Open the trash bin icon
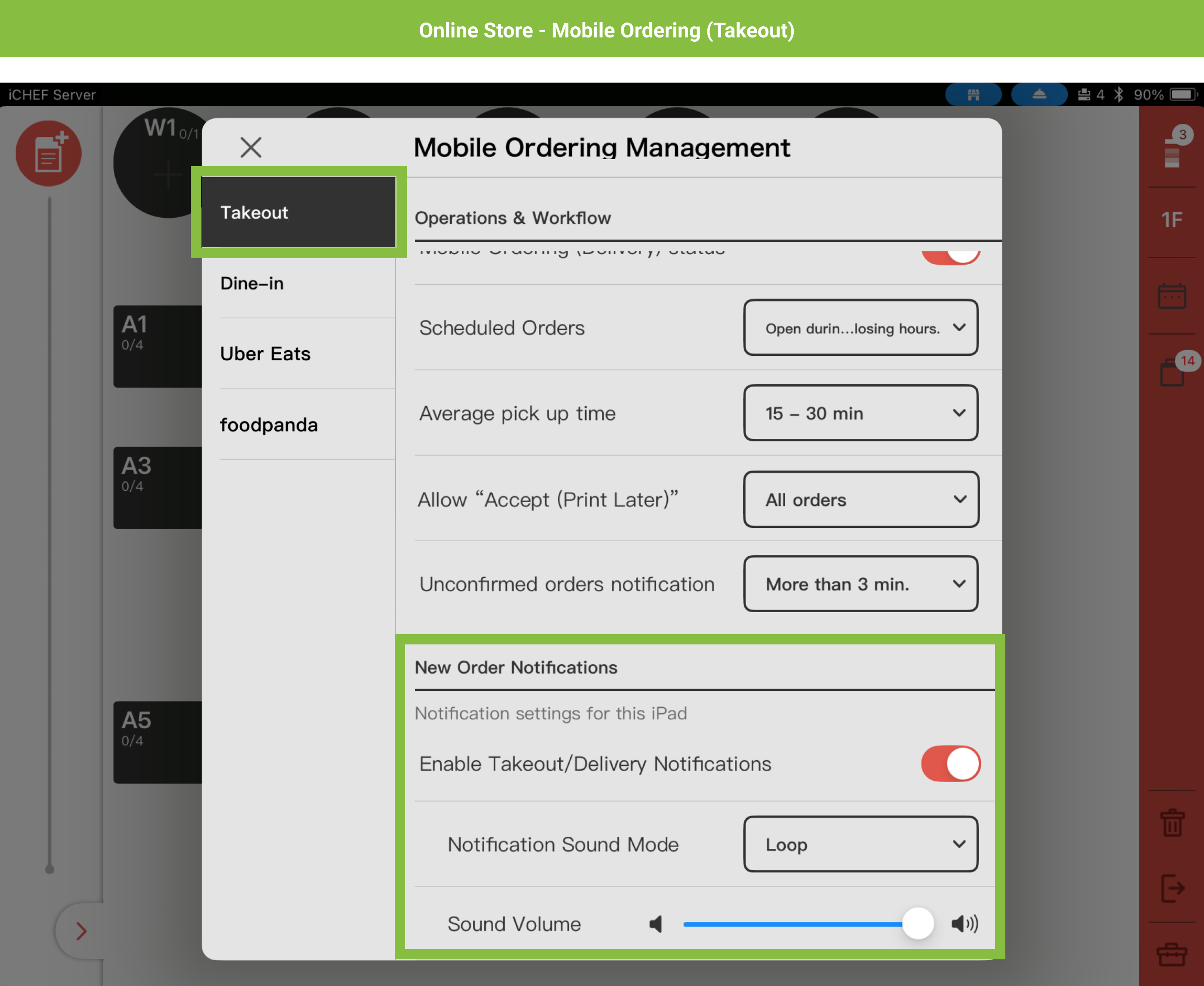 pyautogui.click(x=1172, y=823)
